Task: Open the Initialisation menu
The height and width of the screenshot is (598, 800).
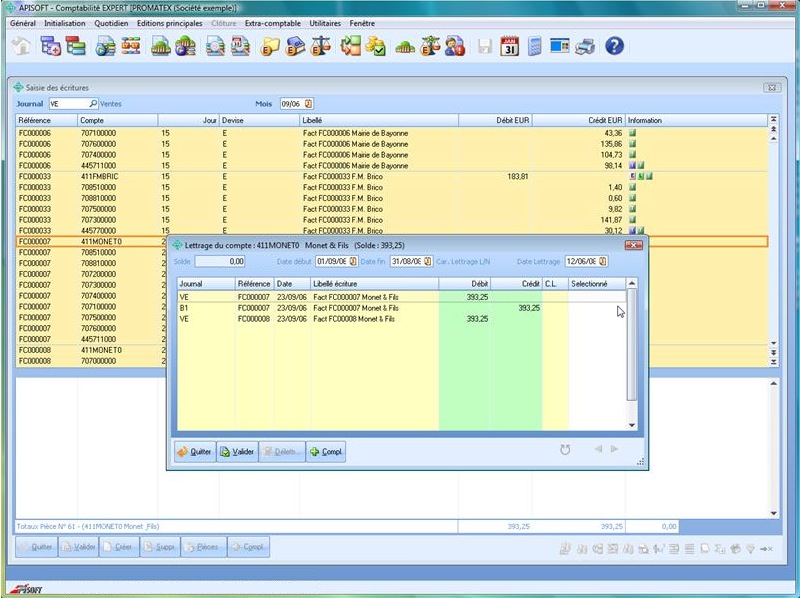Action: click(x=65, y=23)
